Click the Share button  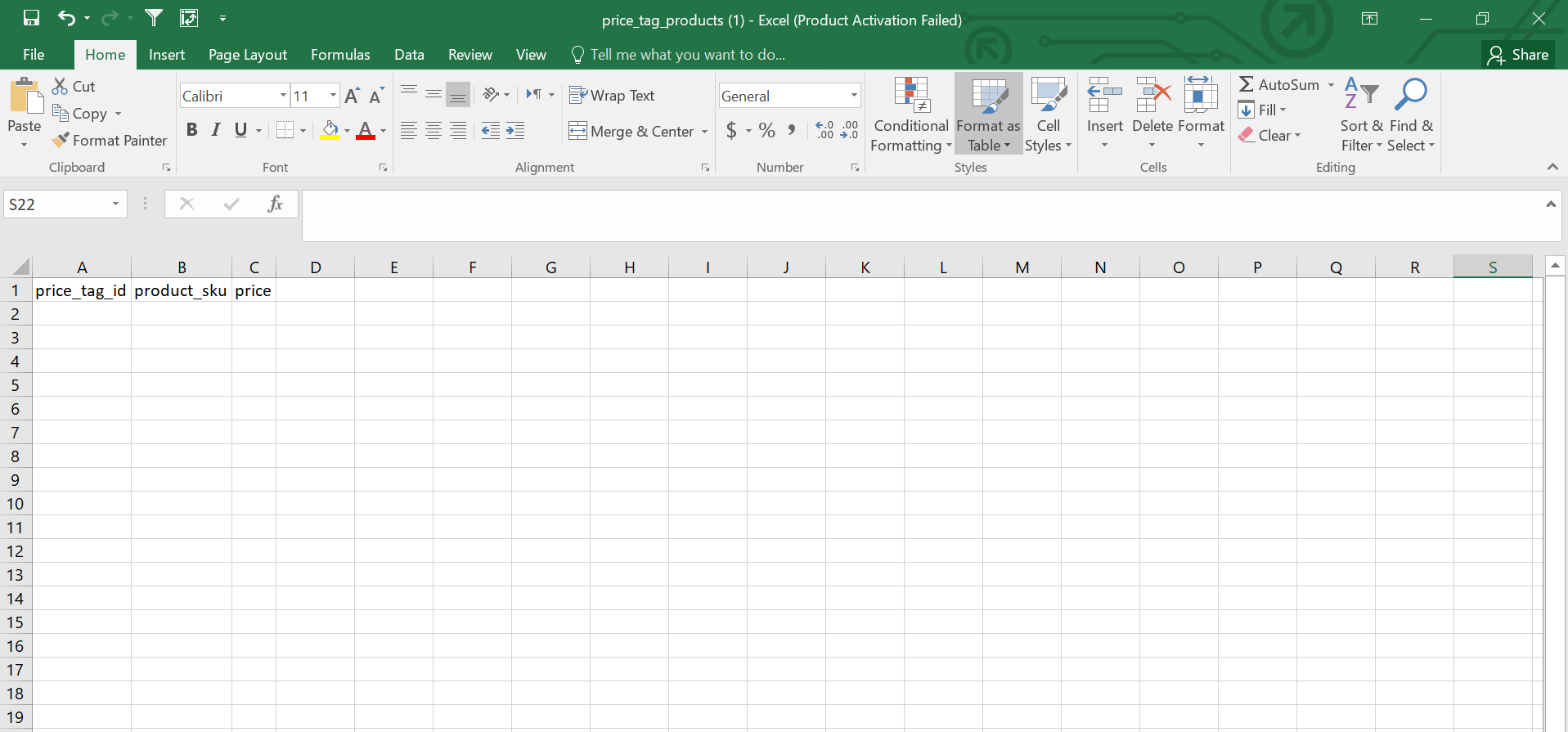click(x=1518, y=55)
